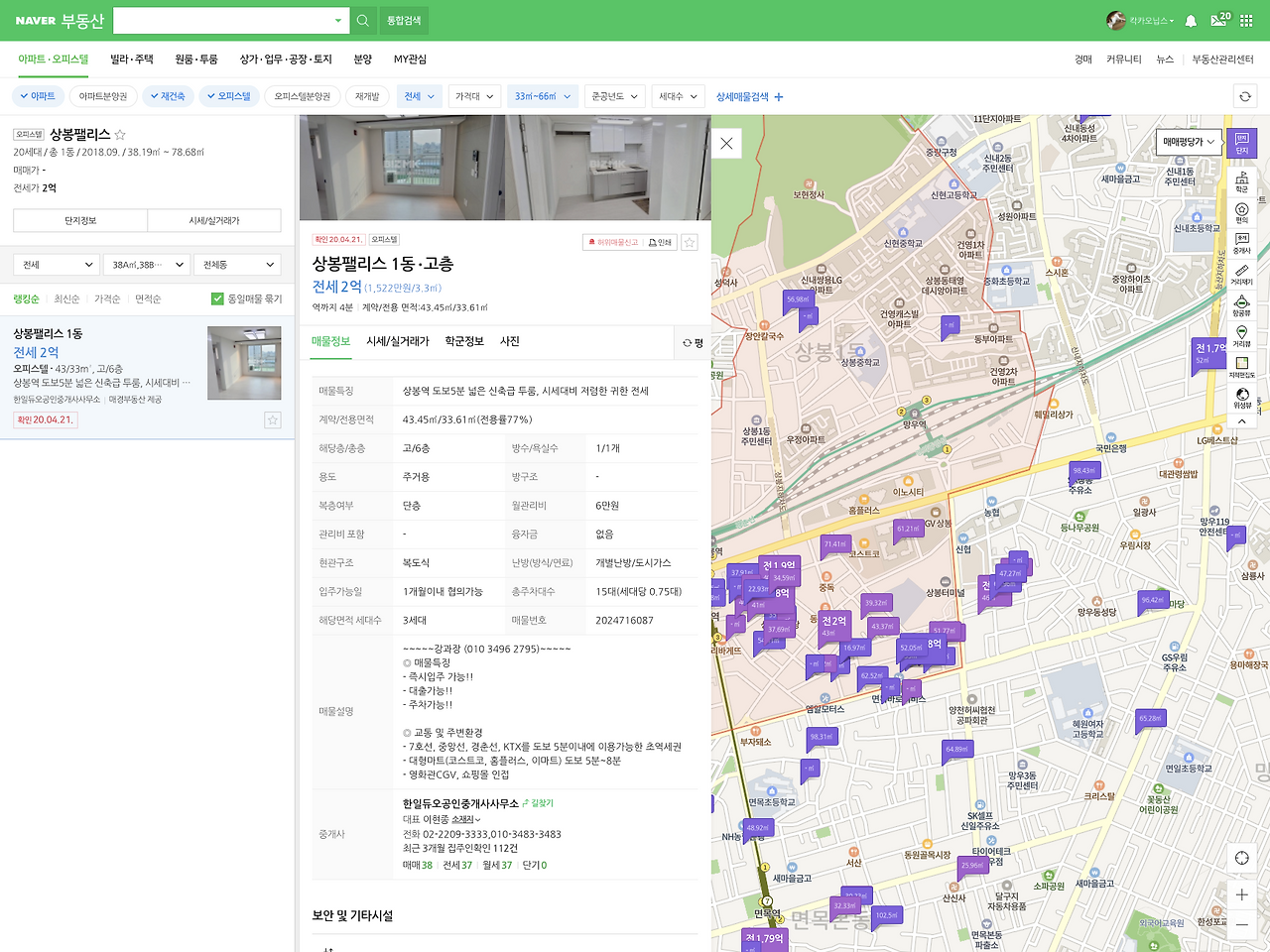Open 부동산관리센터 link

coord(1222,59)
